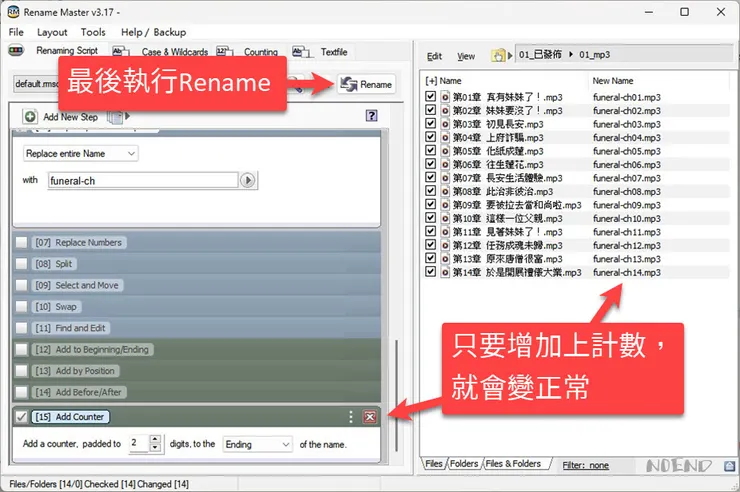Open the three-dot menu on Add Counter step
Image resolution: width=740 pixels, height=492 pixels.
point(350,417)
